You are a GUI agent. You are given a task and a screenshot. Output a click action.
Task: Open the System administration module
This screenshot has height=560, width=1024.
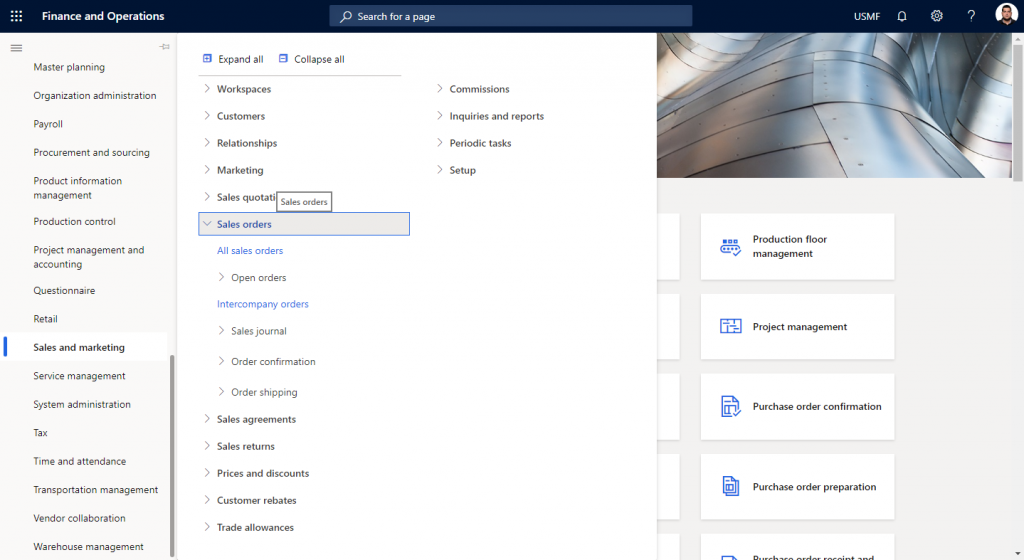pyautogui.click(x=82, y=404)
